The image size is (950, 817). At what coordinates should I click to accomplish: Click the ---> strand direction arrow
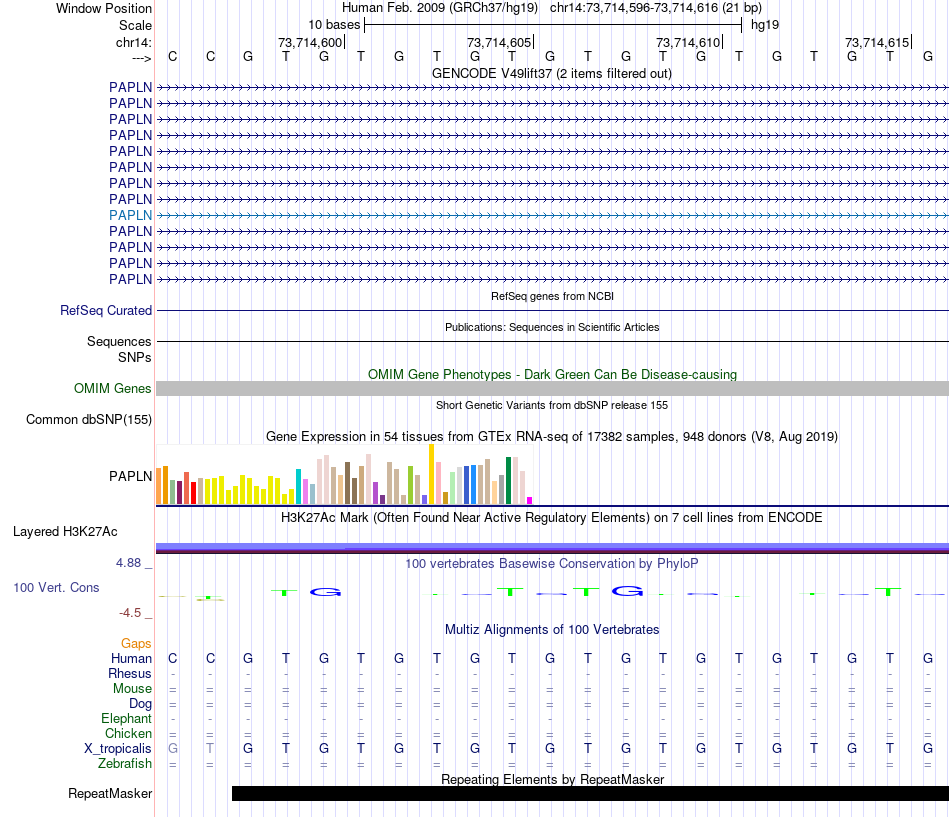pos(142,58)
